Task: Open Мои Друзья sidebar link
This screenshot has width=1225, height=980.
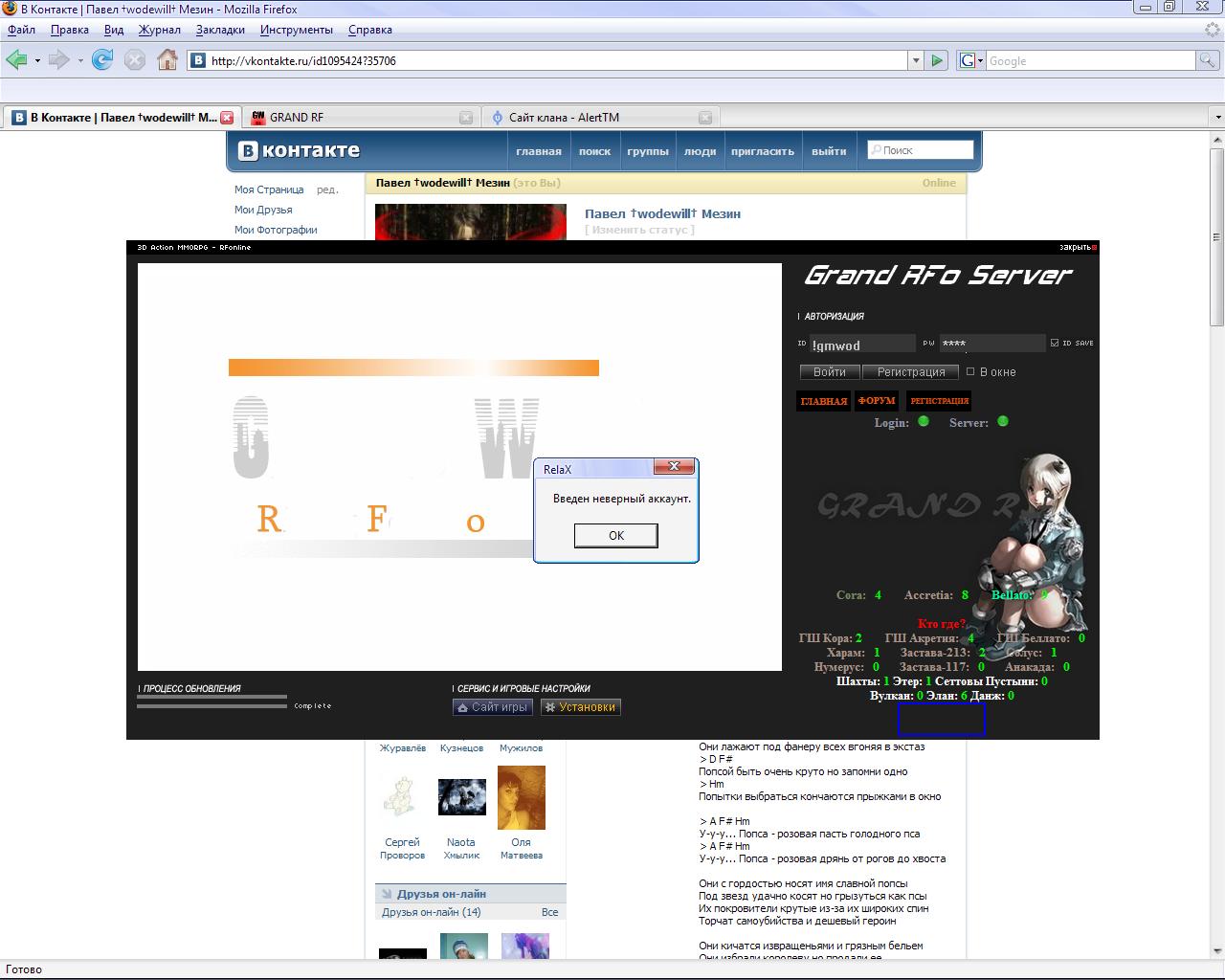Action: (263, 210)
